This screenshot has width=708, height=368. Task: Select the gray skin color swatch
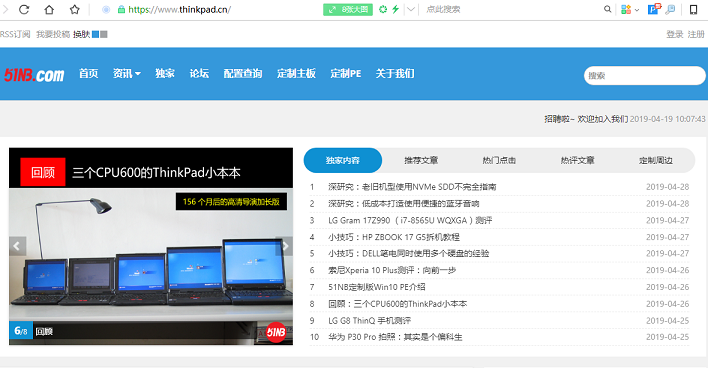[104, 34]
